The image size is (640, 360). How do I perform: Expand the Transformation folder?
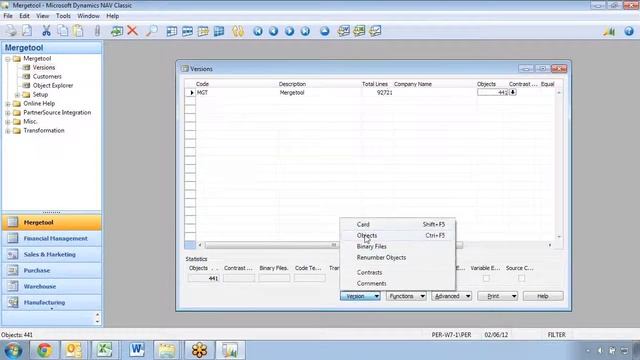(x=8, y=131)
